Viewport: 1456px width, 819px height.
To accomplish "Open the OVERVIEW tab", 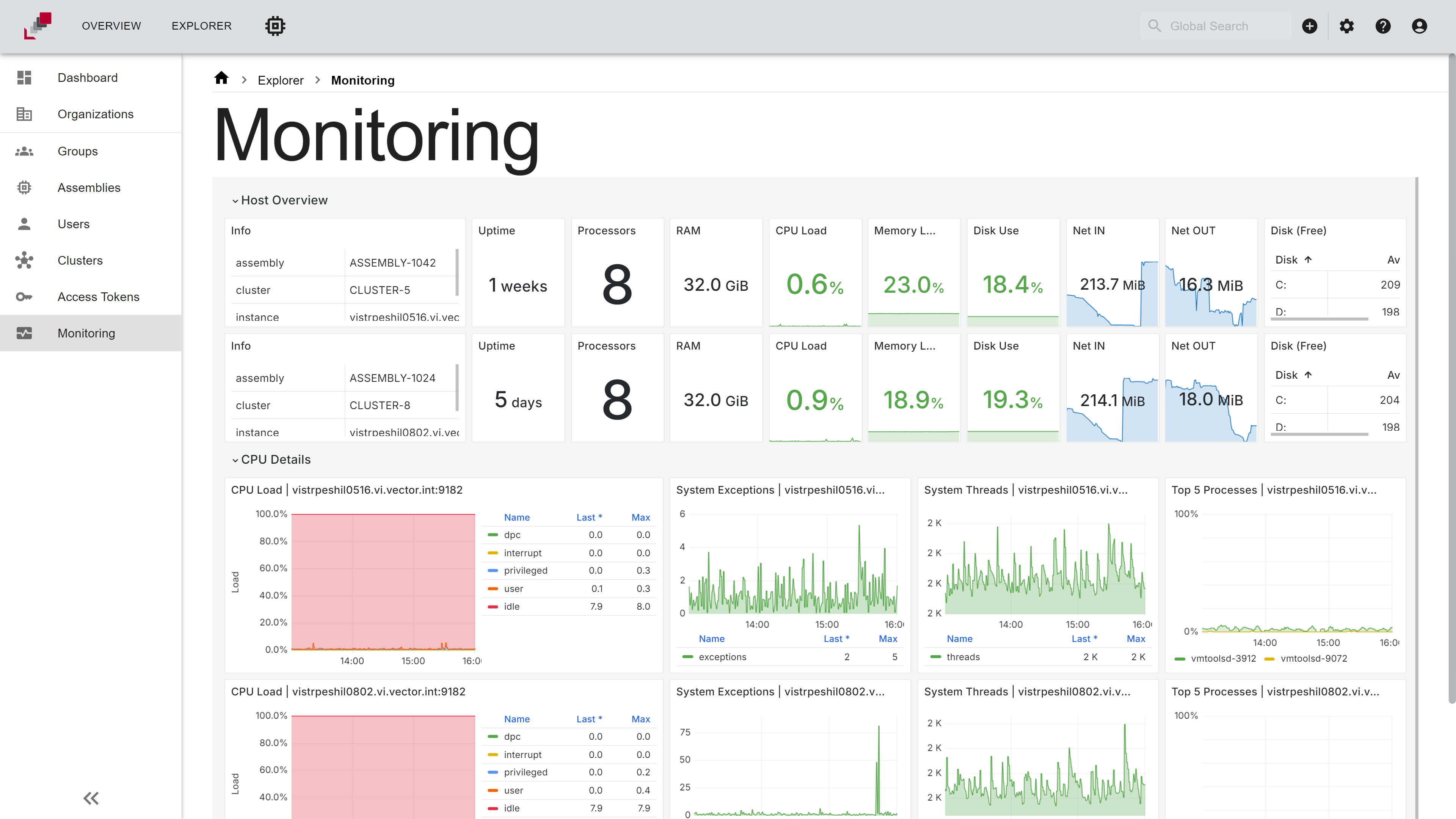I will click(x=111, y=26).
